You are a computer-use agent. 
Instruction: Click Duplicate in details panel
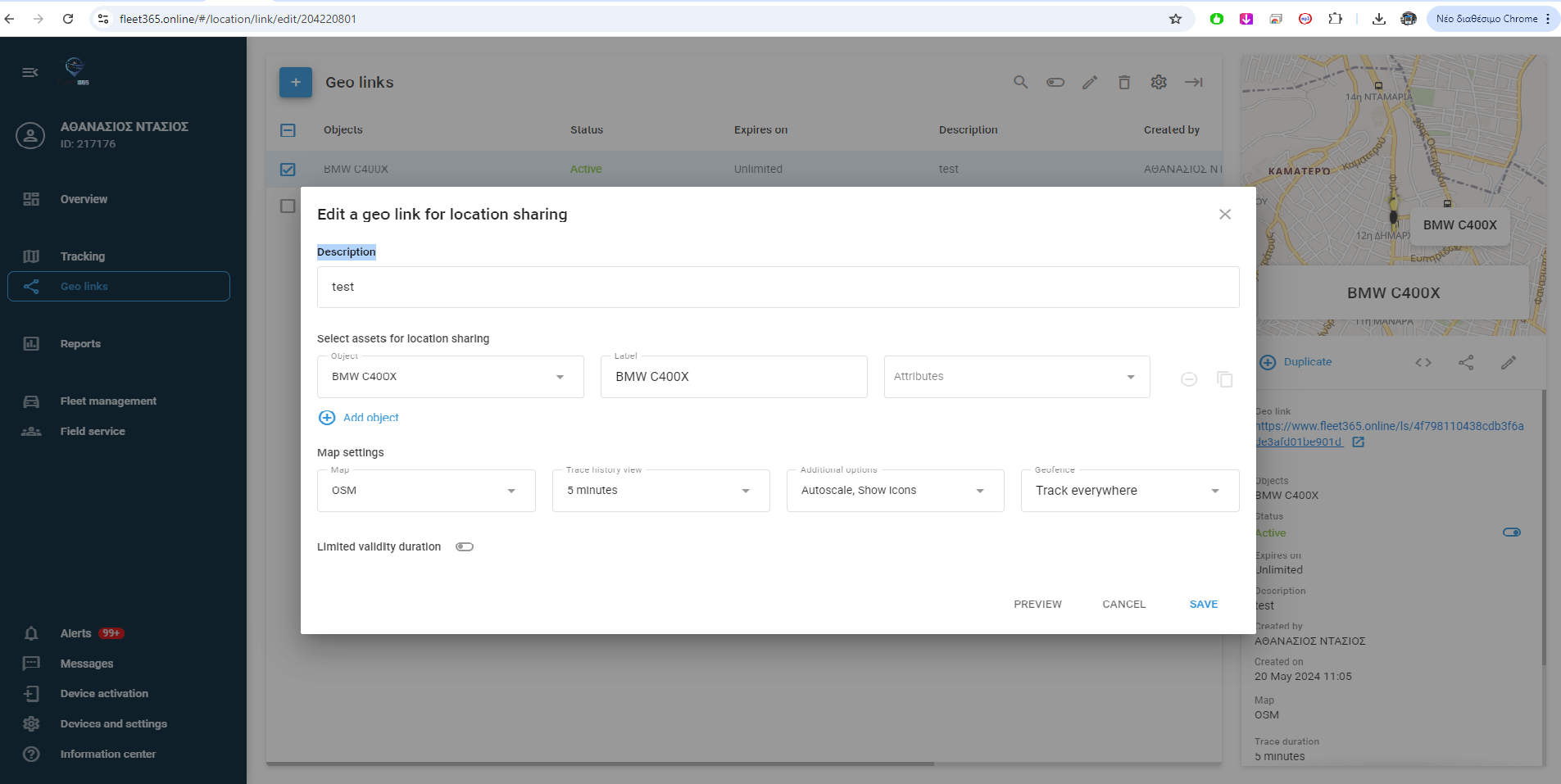(x=1307, y=362)
